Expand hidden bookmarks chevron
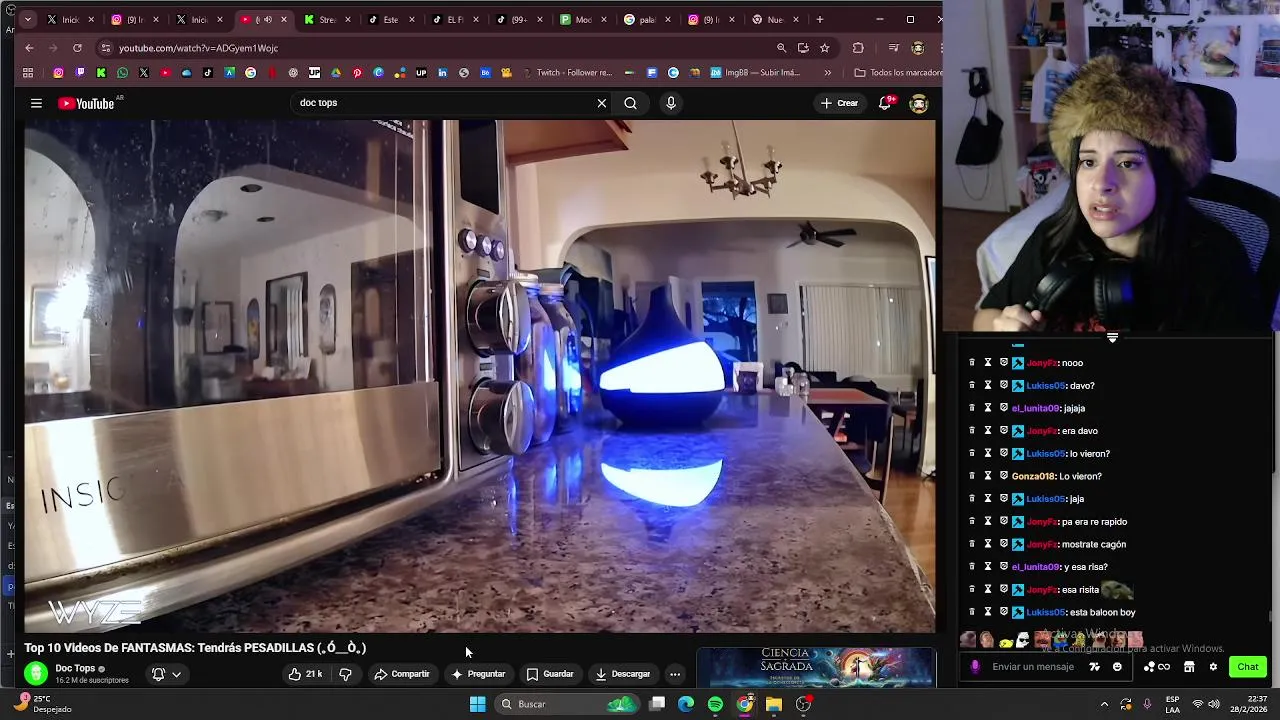1280x720 pixels. [827, 72]
